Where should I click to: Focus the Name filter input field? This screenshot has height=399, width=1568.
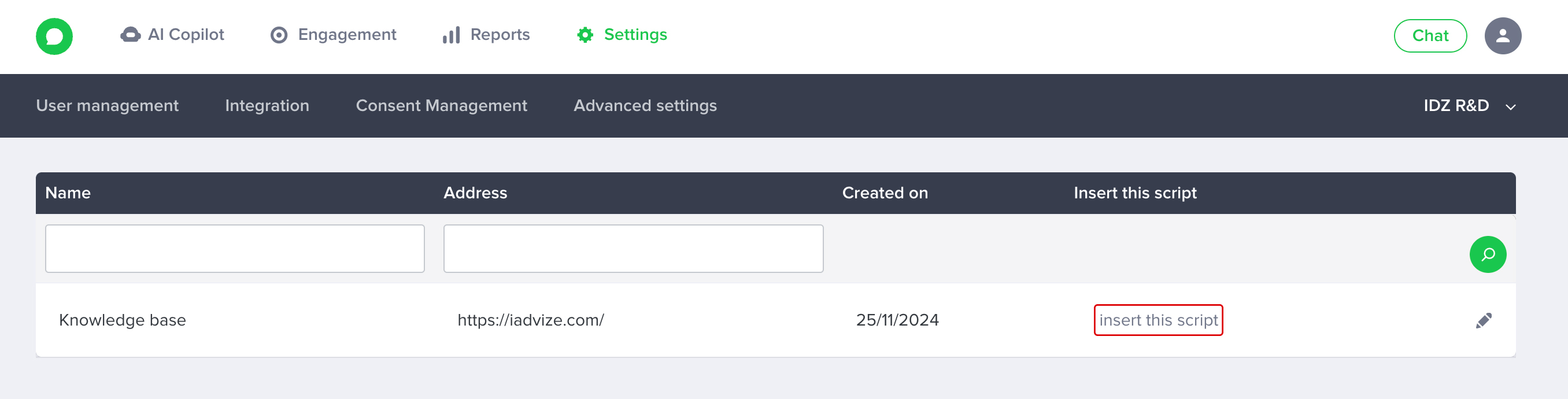click(235, 249)
